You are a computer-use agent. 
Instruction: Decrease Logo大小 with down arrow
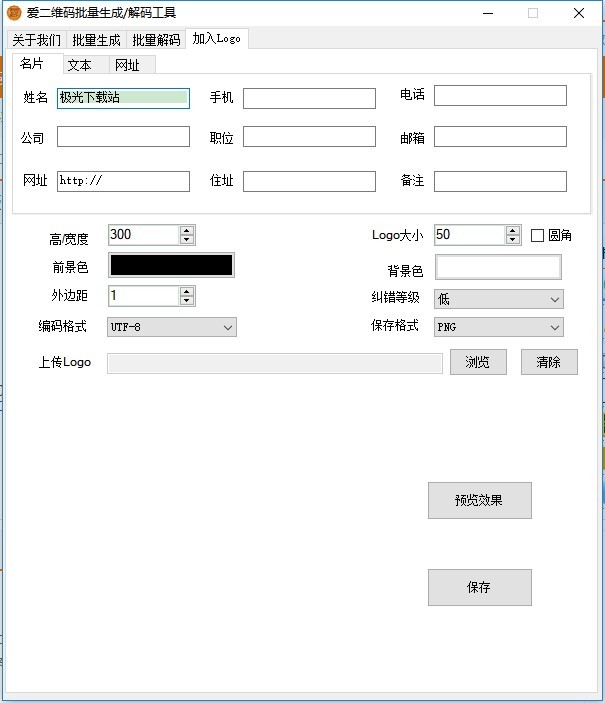513,240
